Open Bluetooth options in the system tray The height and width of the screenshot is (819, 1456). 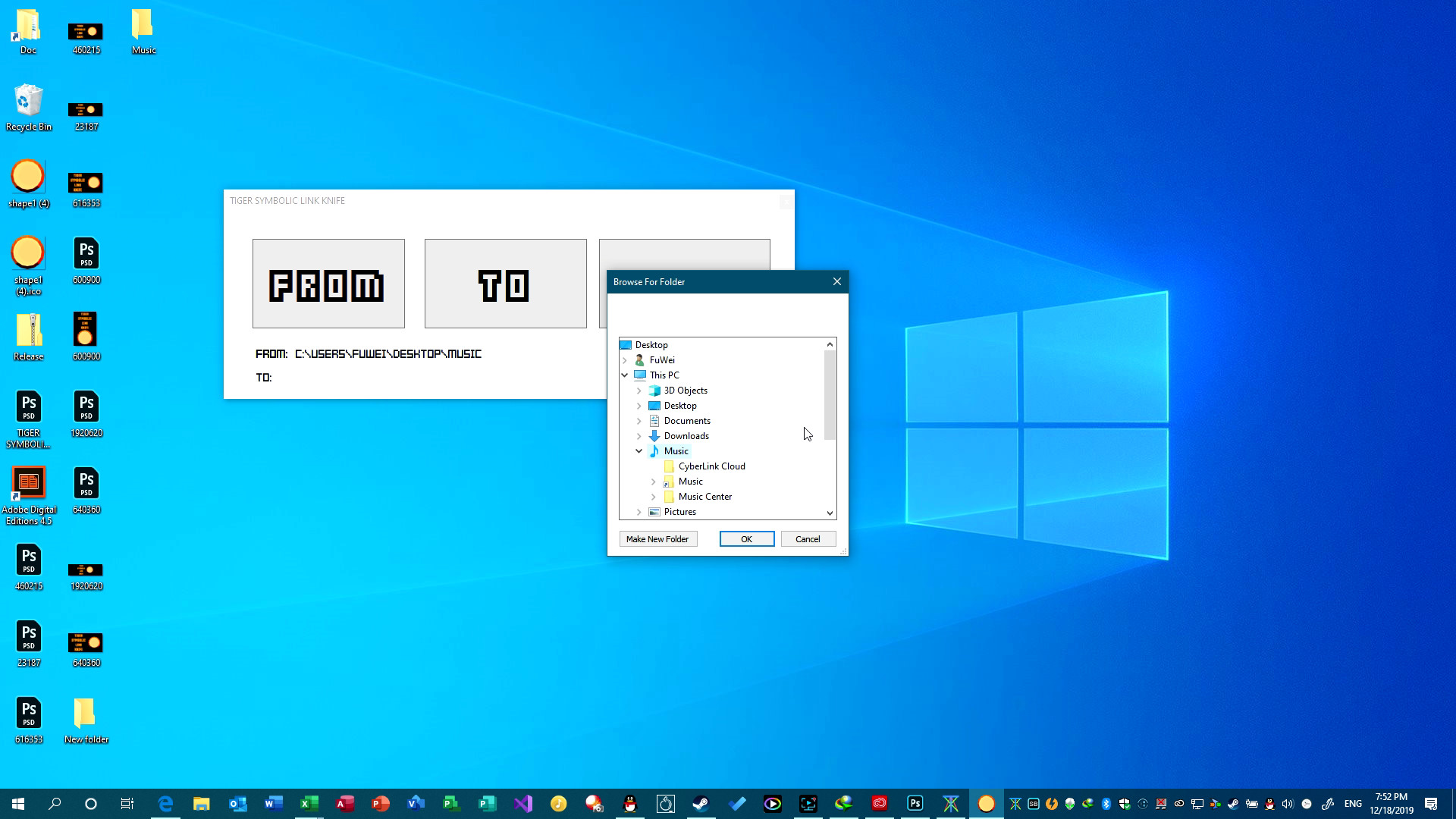coord(1106,804)
